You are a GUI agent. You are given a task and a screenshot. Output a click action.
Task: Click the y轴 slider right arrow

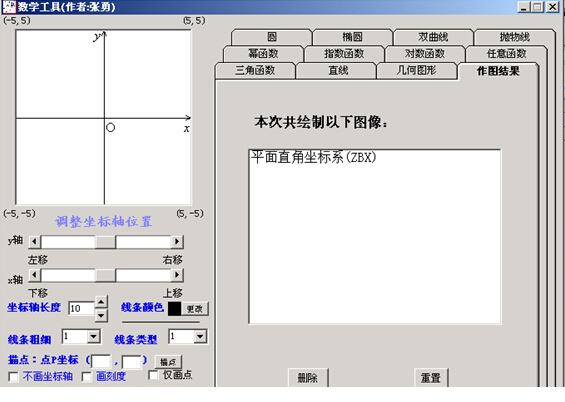click(177, 242)
